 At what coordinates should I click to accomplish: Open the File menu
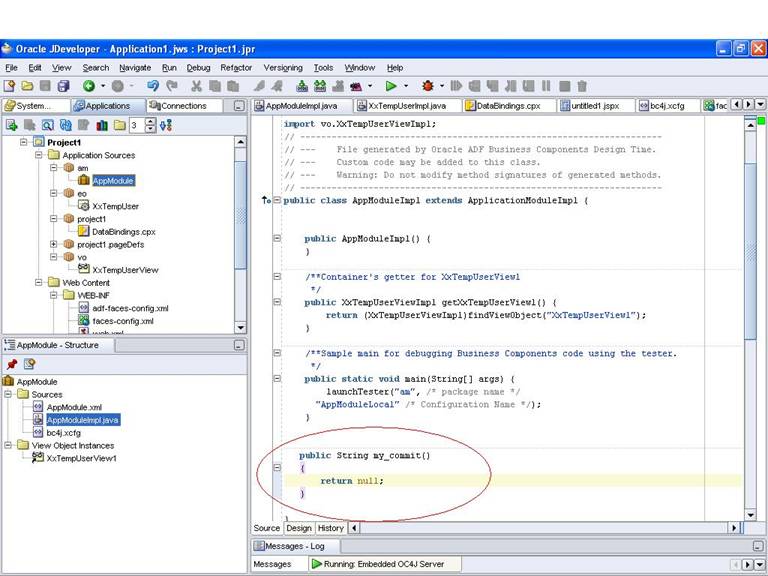pyautogui.click(x=11, y=68)
